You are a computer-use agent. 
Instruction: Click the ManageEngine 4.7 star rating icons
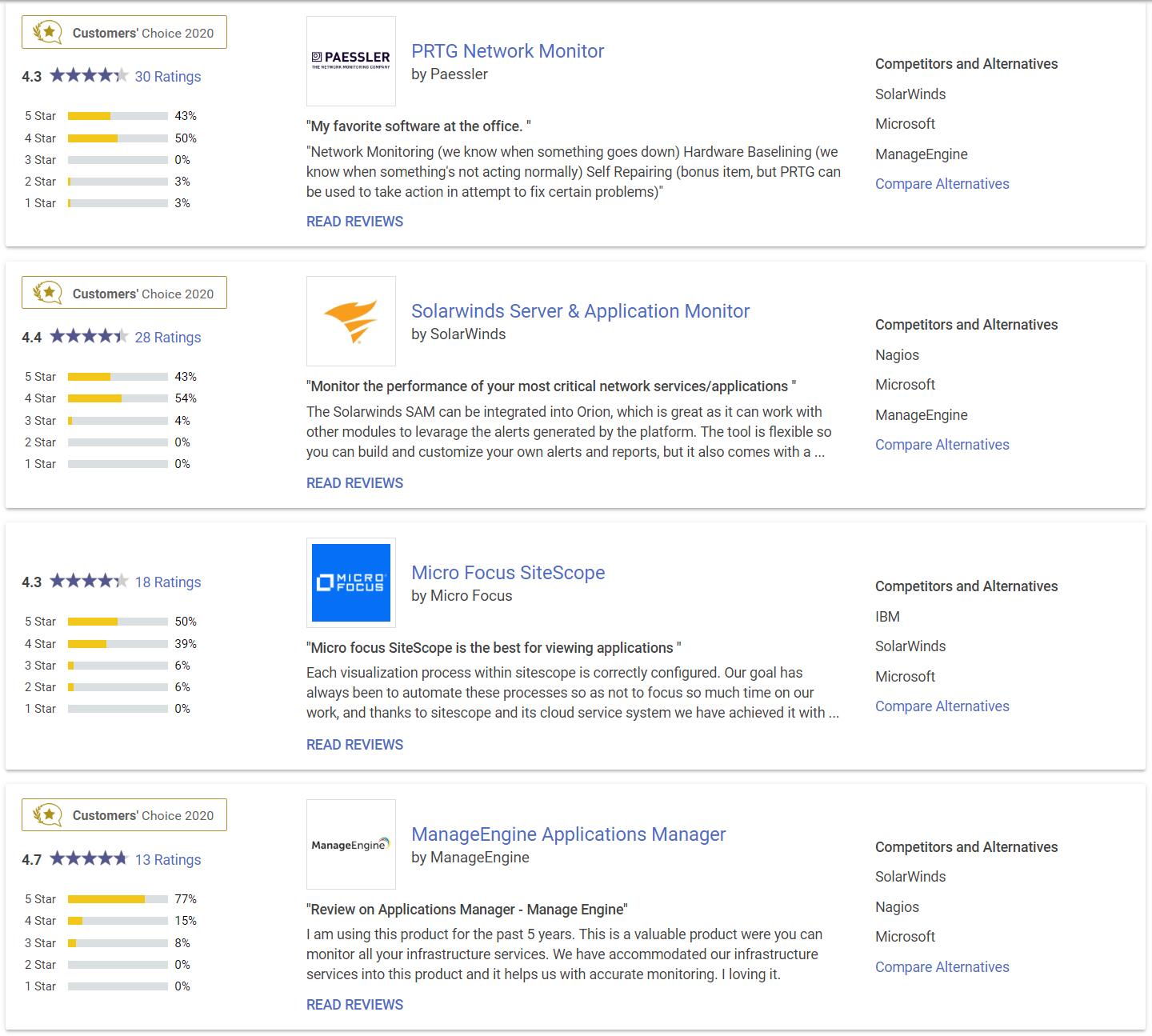click(x=88, y=859)
